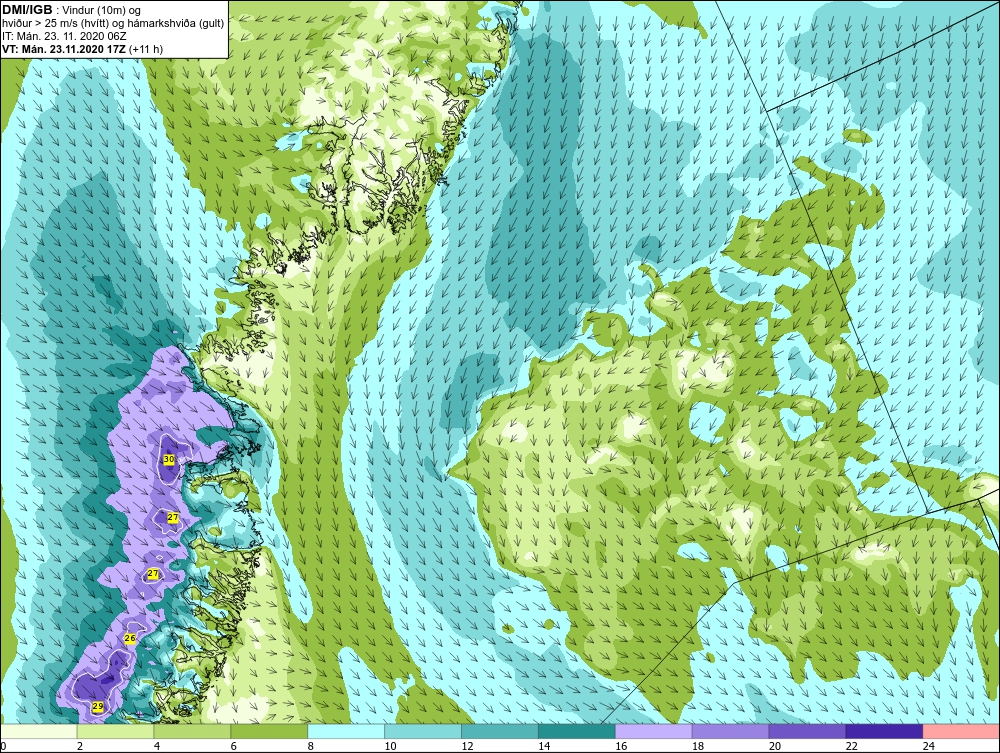
Task: Click legend tick label 4
Action: coord(157,746)
